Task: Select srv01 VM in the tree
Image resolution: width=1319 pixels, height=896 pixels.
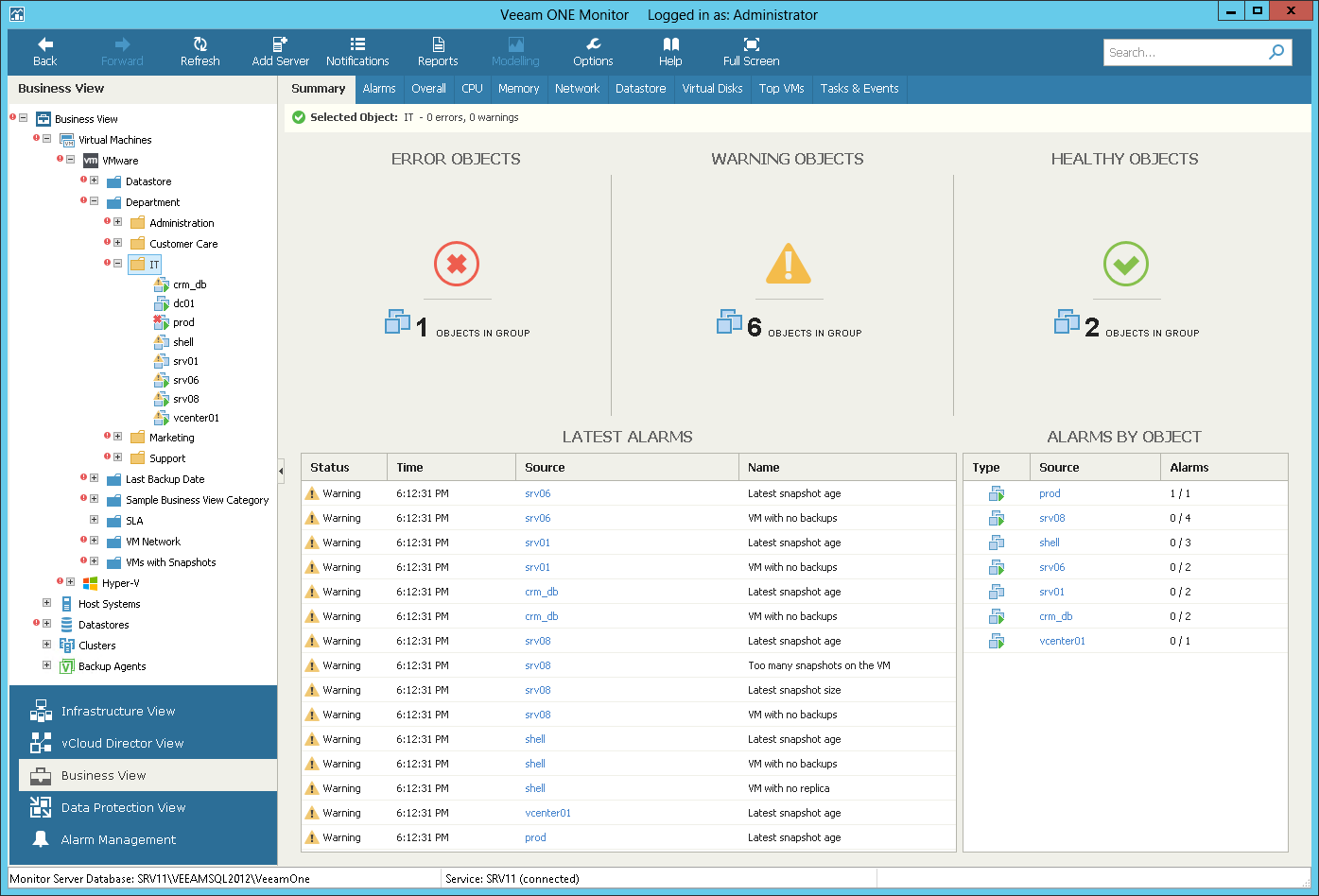Action: (x=185, y=361)
